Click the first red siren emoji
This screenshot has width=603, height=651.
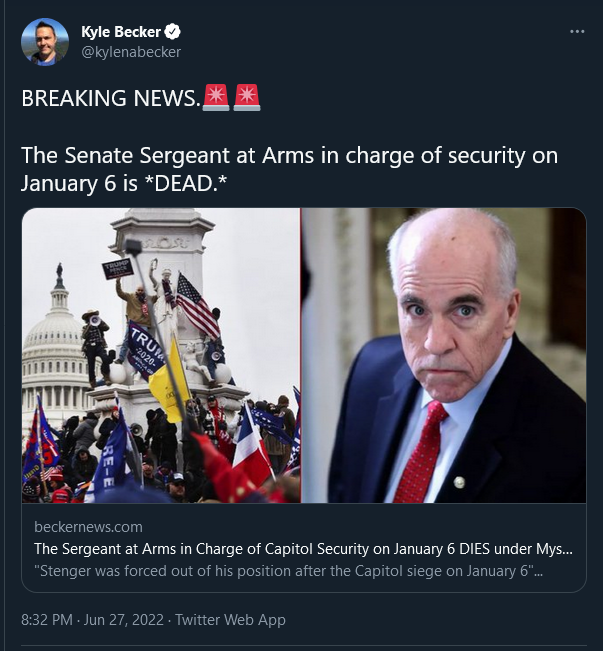coord(216,98)
